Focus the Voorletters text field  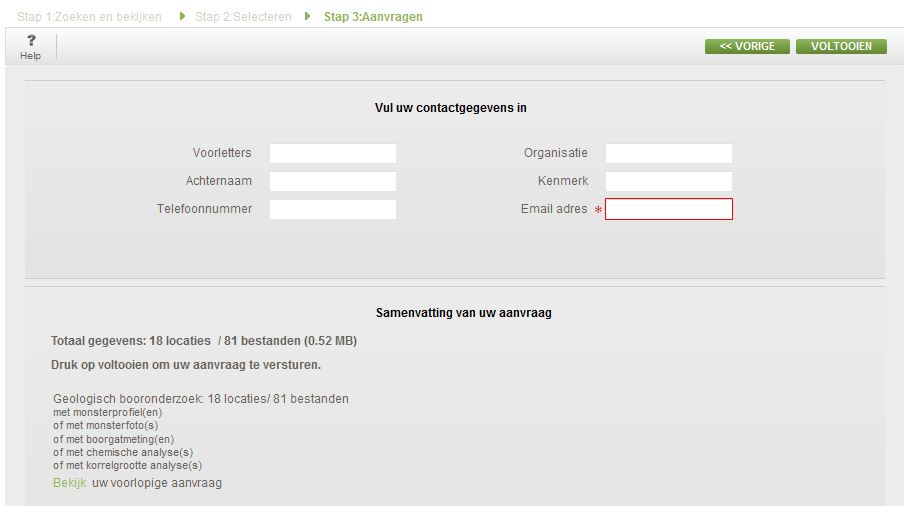point(332,153)
